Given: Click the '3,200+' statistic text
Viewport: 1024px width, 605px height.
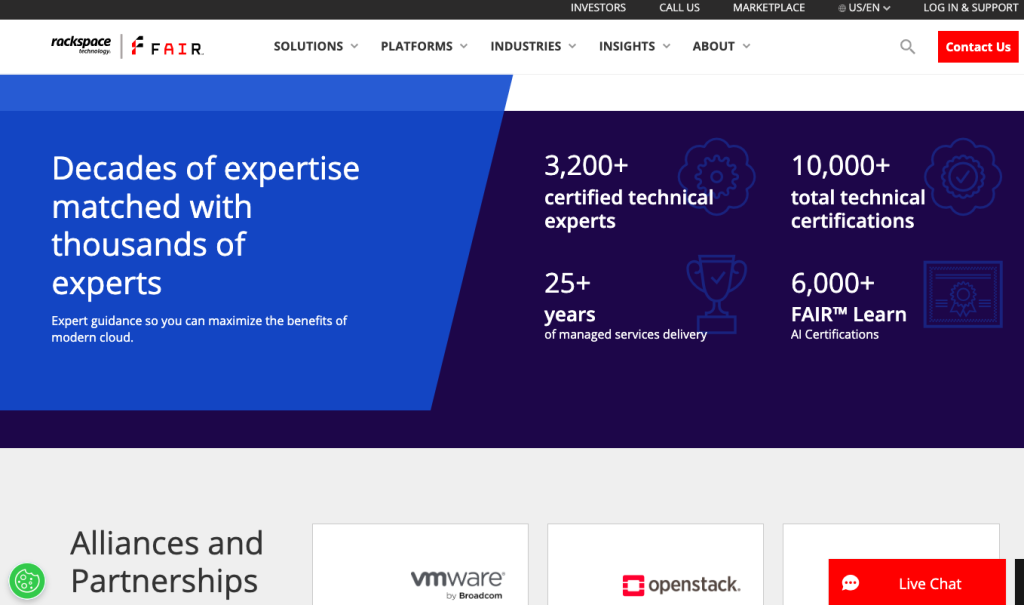Looking at the screenshot, I should tap(586, 166).
